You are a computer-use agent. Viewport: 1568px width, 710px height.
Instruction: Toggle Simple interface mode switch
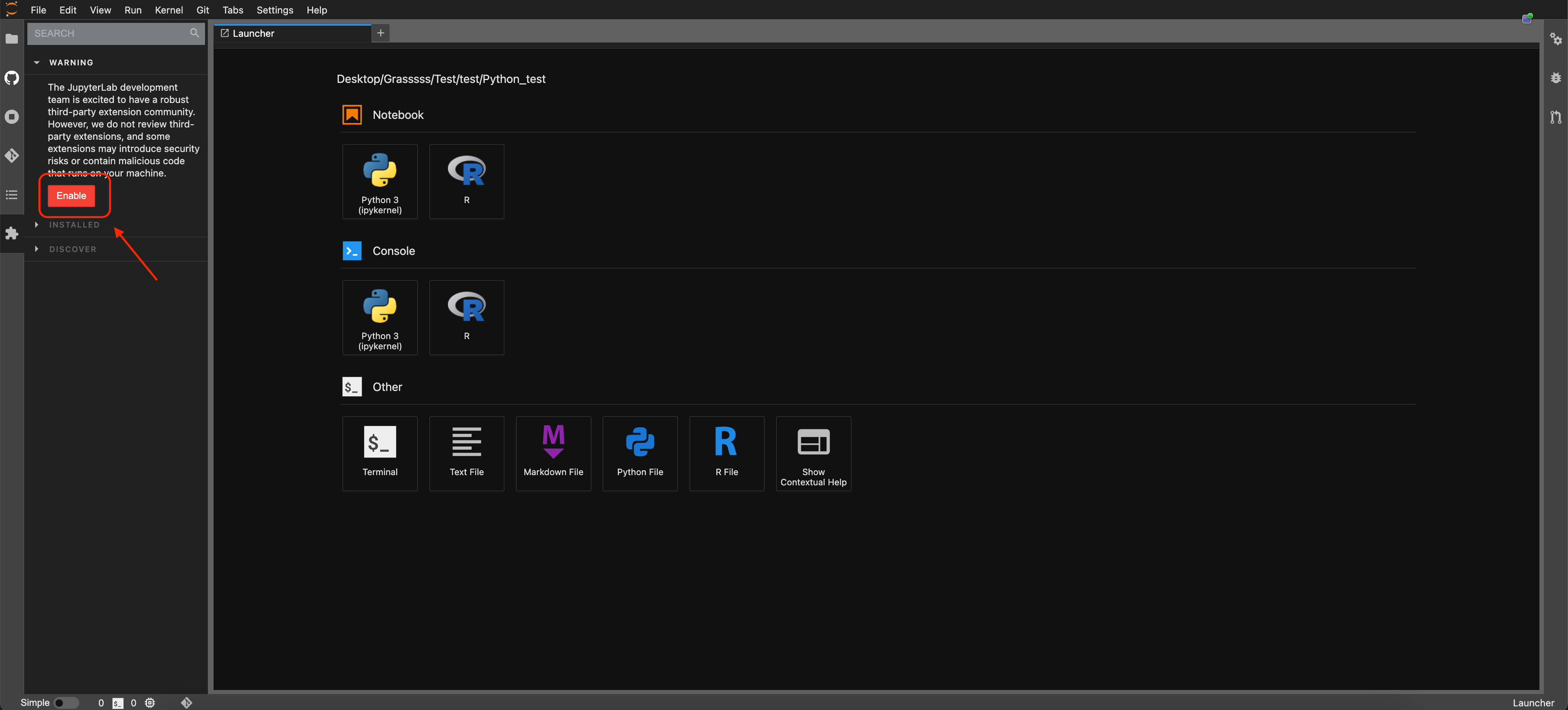tap(66, 703)
